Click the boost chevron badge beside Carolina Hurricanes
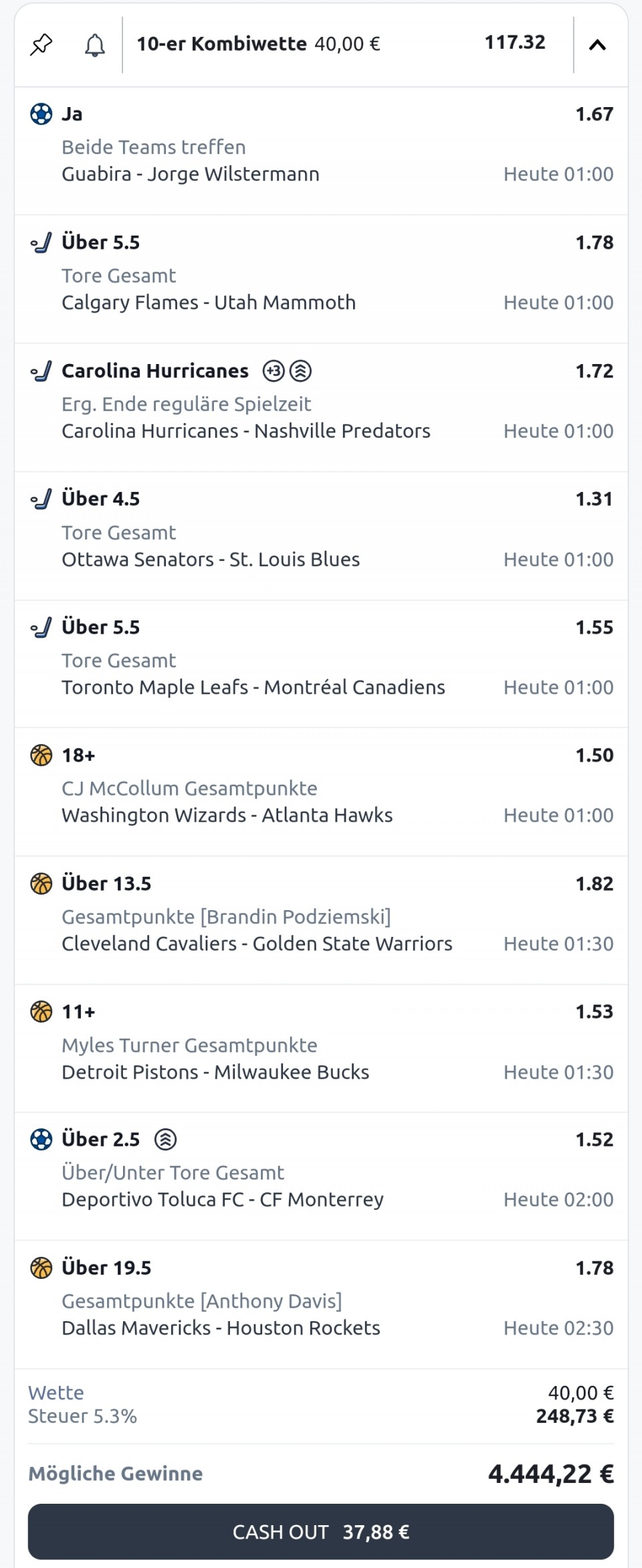Image resolution: width=642 pixels, height=1568 pixels. point(301,371)
